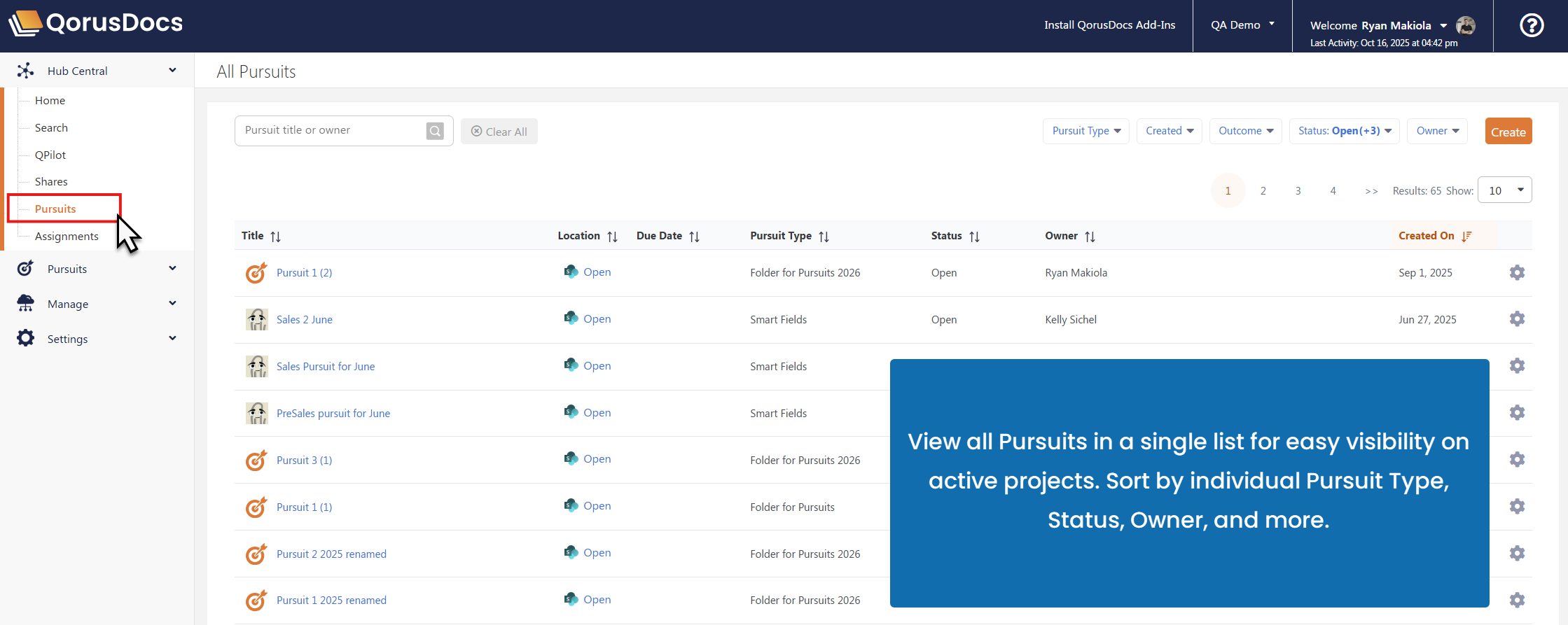Go to page 3 of results
Image resolution: width=1568 pixels, height=625 pixels.
click(1298, 191)
